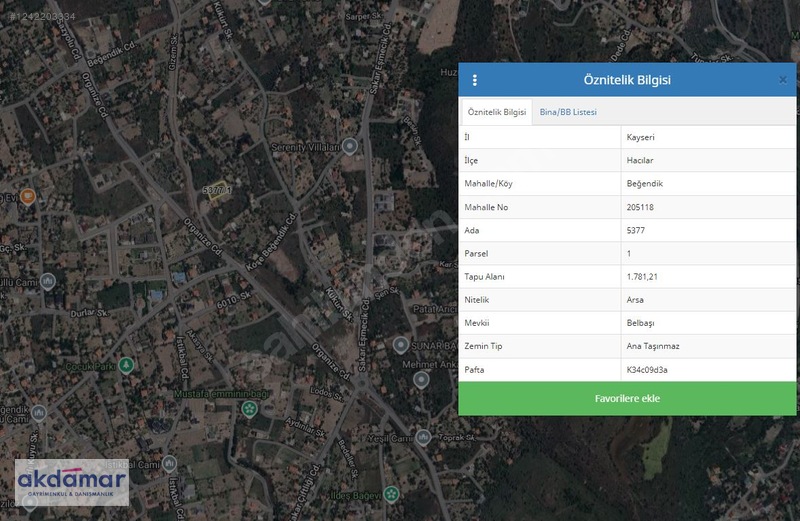Click the akdamar gayrimenkul logo
800x521 pixels.
72,482
